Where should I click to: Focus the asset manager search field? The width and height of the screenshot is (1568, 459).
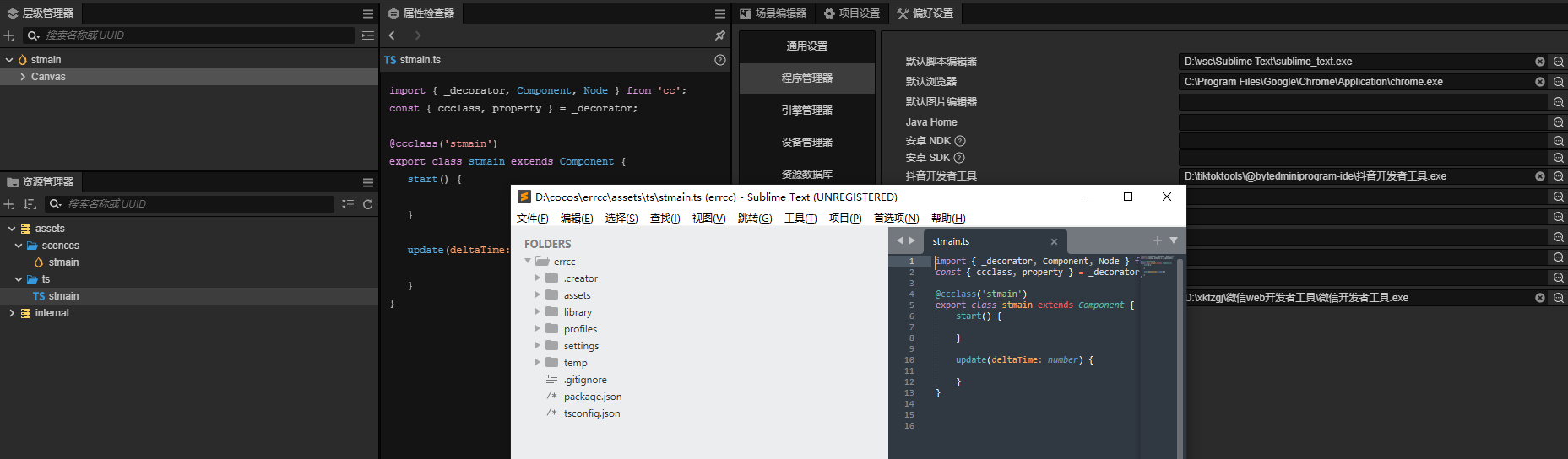[x=190, y=204]
